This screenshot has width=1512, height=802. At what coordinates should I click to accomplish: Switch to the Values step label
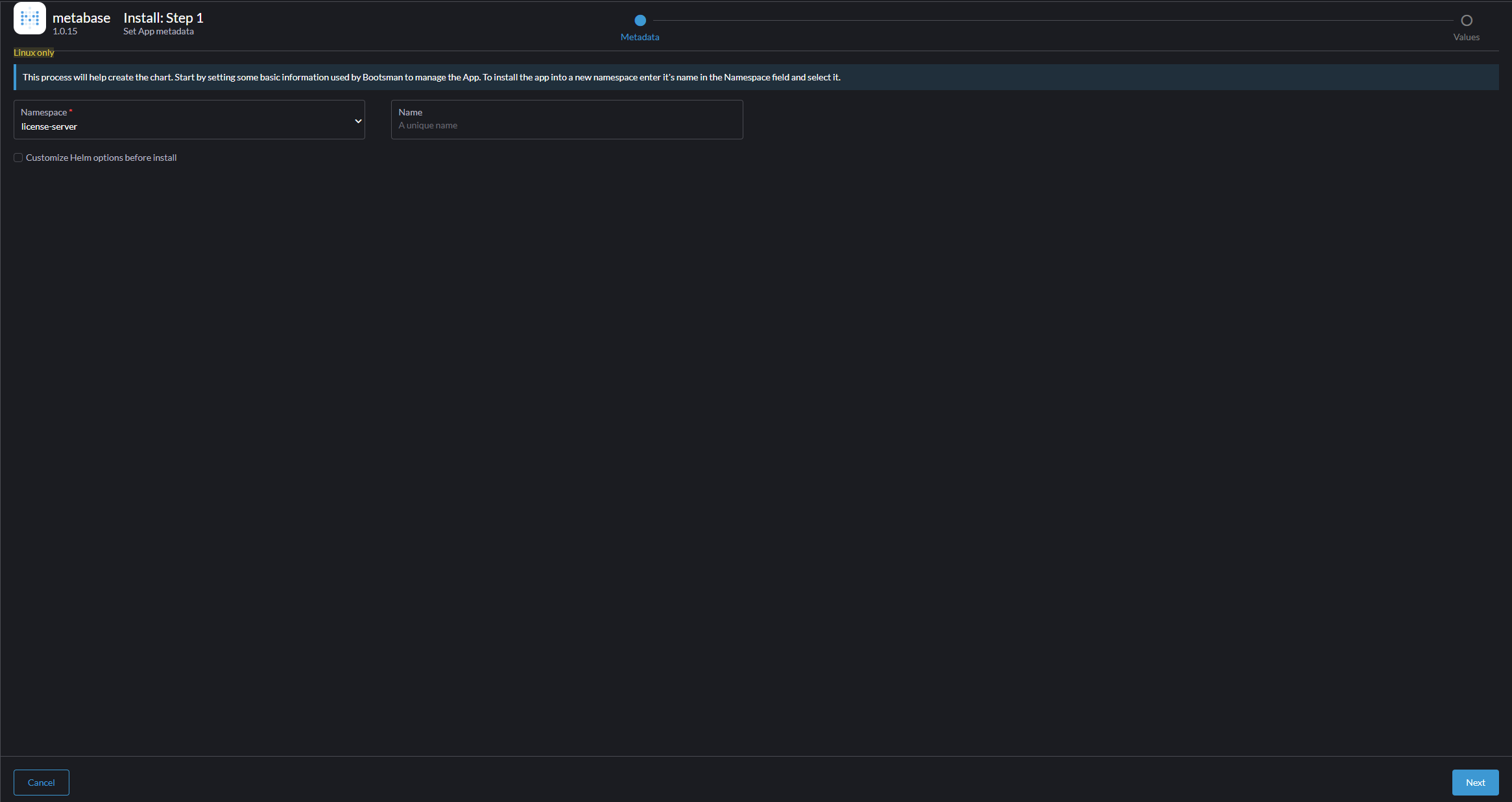pos(1466,37)
